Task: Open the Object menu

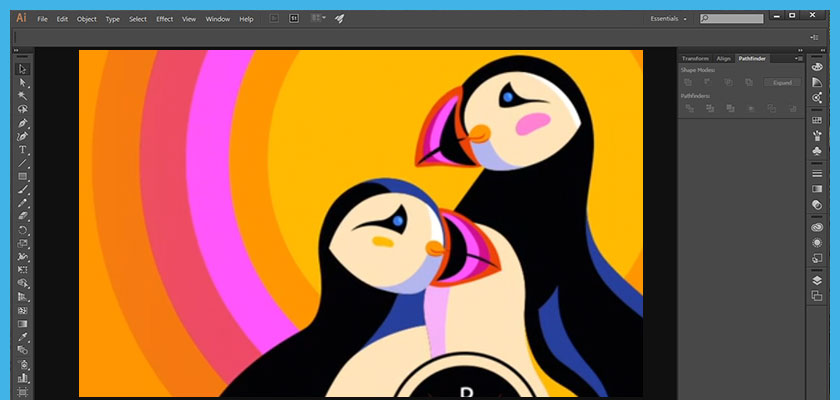Action: tap(86, 19)
